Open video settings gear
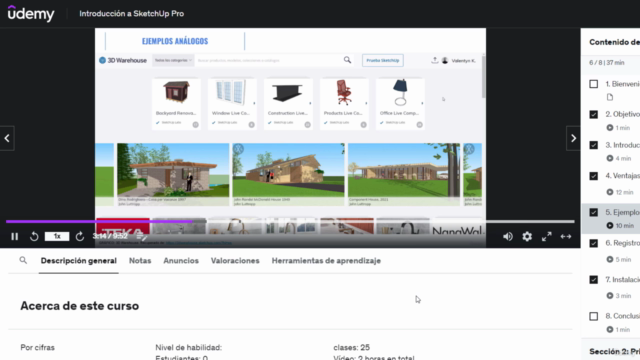This screenshot has width=640, height=360. tap(527, 236)
